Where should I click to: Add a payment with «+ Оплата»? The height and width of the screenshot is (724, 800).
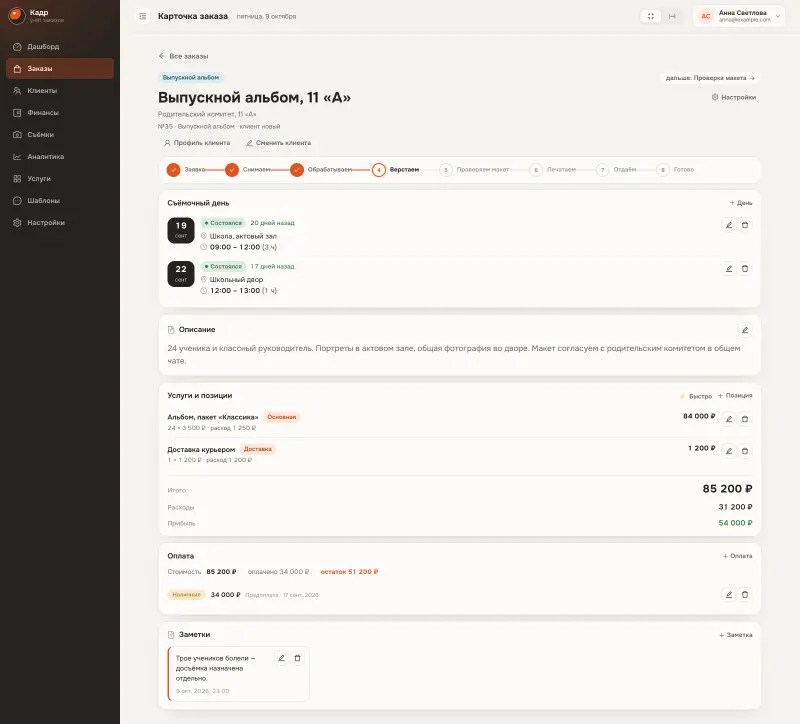[x=737, y=556]
